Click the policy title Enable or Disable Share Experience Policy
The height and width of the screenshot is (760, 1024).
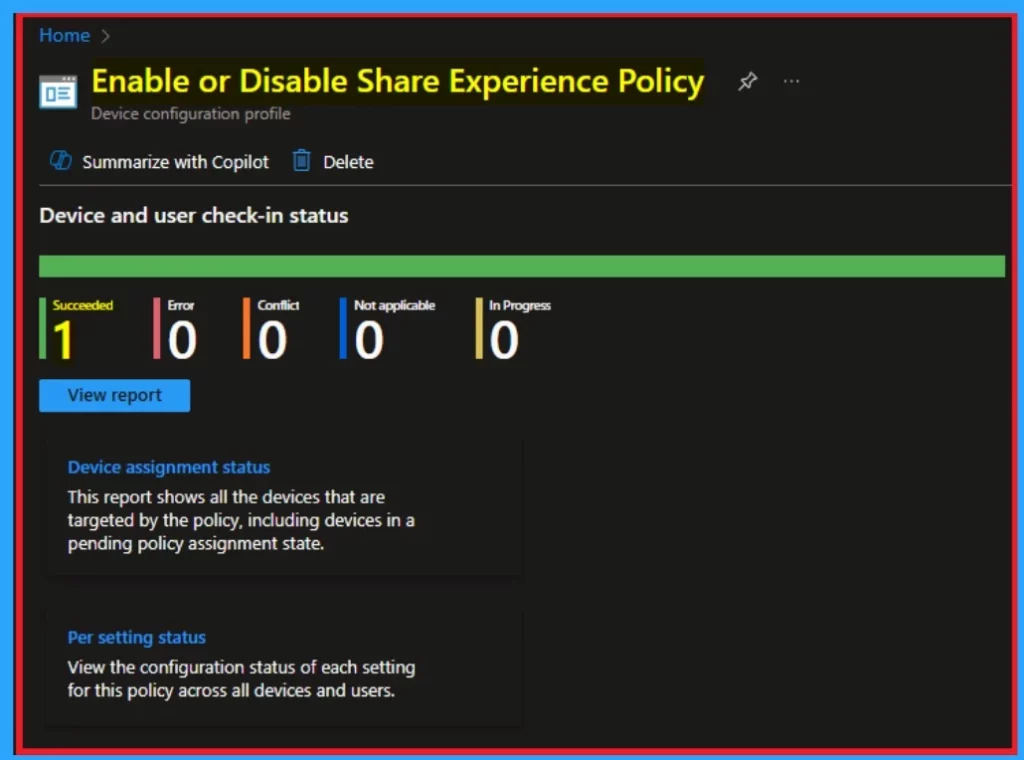click(x=398, y=82)
